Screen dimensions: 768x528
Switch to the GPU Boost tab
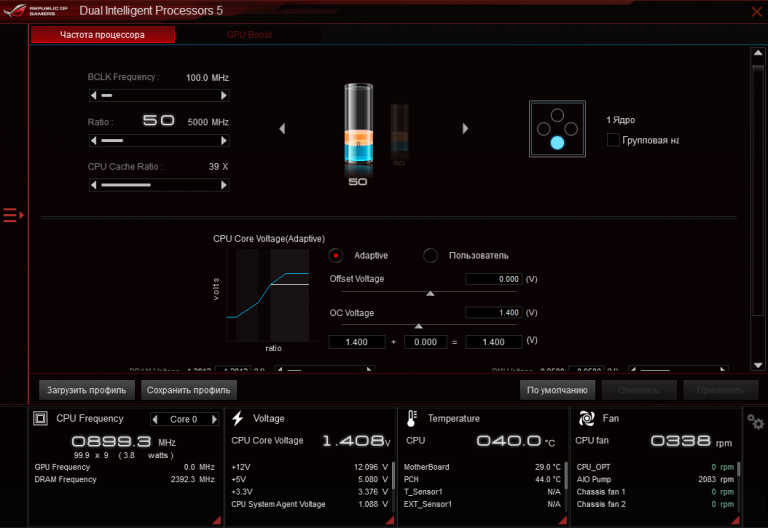click(x=249, y=35)
